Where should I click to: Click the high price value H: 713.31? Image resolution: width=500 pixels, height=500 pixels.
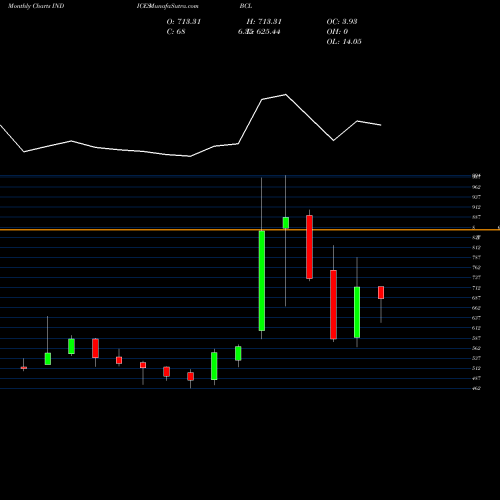pyautogui.click(x=264, y=21)
